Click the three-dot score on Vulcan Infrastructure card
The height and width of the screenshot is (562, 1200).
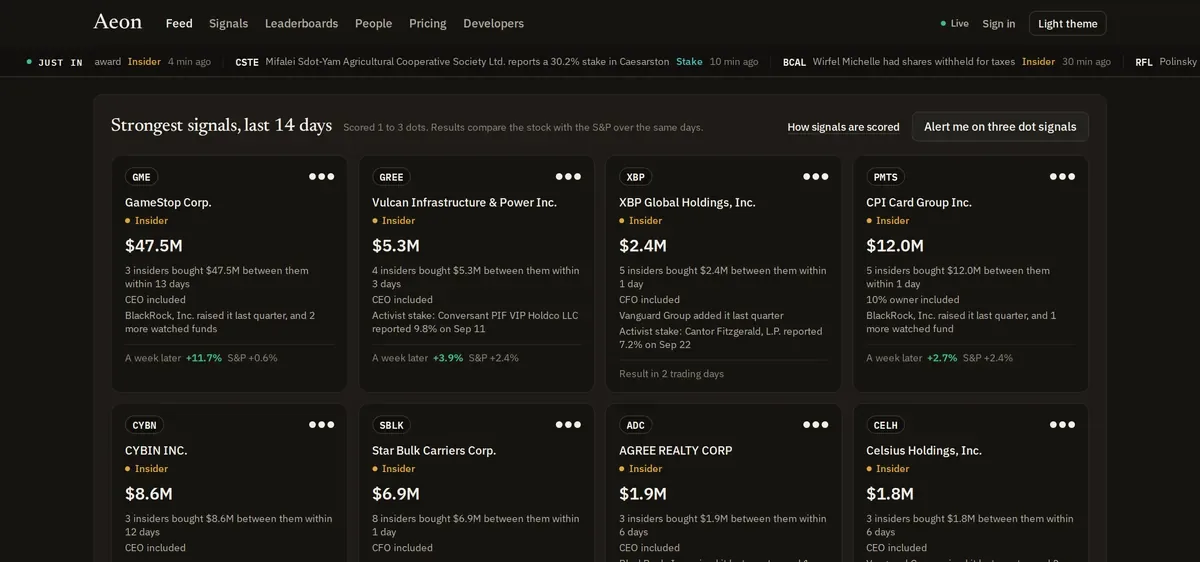point(569,176)
